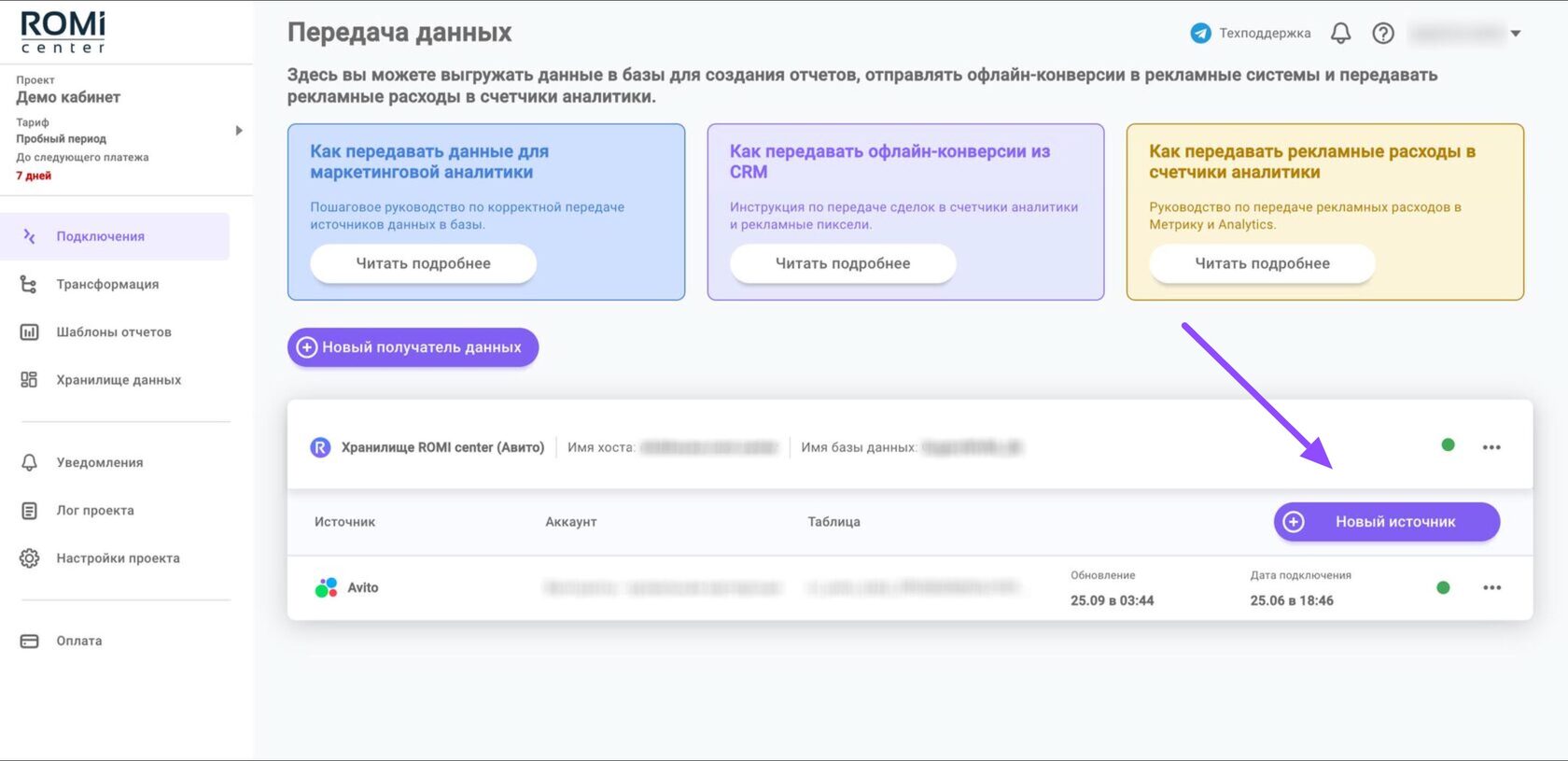Click the Источник column header
Viewport: 1568px width, 761px height.
(x=344, y=522)
